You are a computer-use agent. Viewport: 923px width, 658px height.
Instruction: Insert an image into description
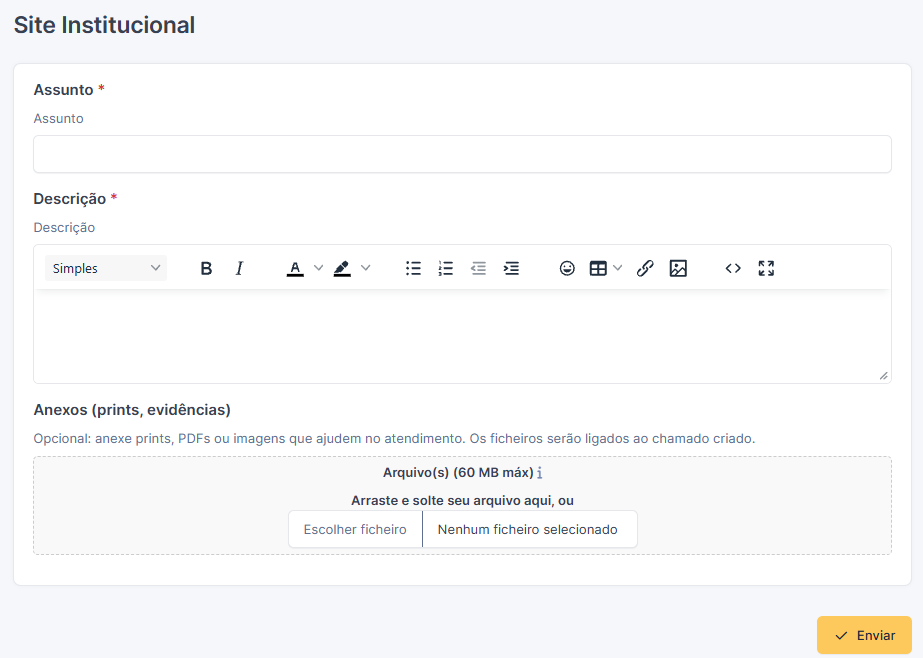tap(678, 268)
